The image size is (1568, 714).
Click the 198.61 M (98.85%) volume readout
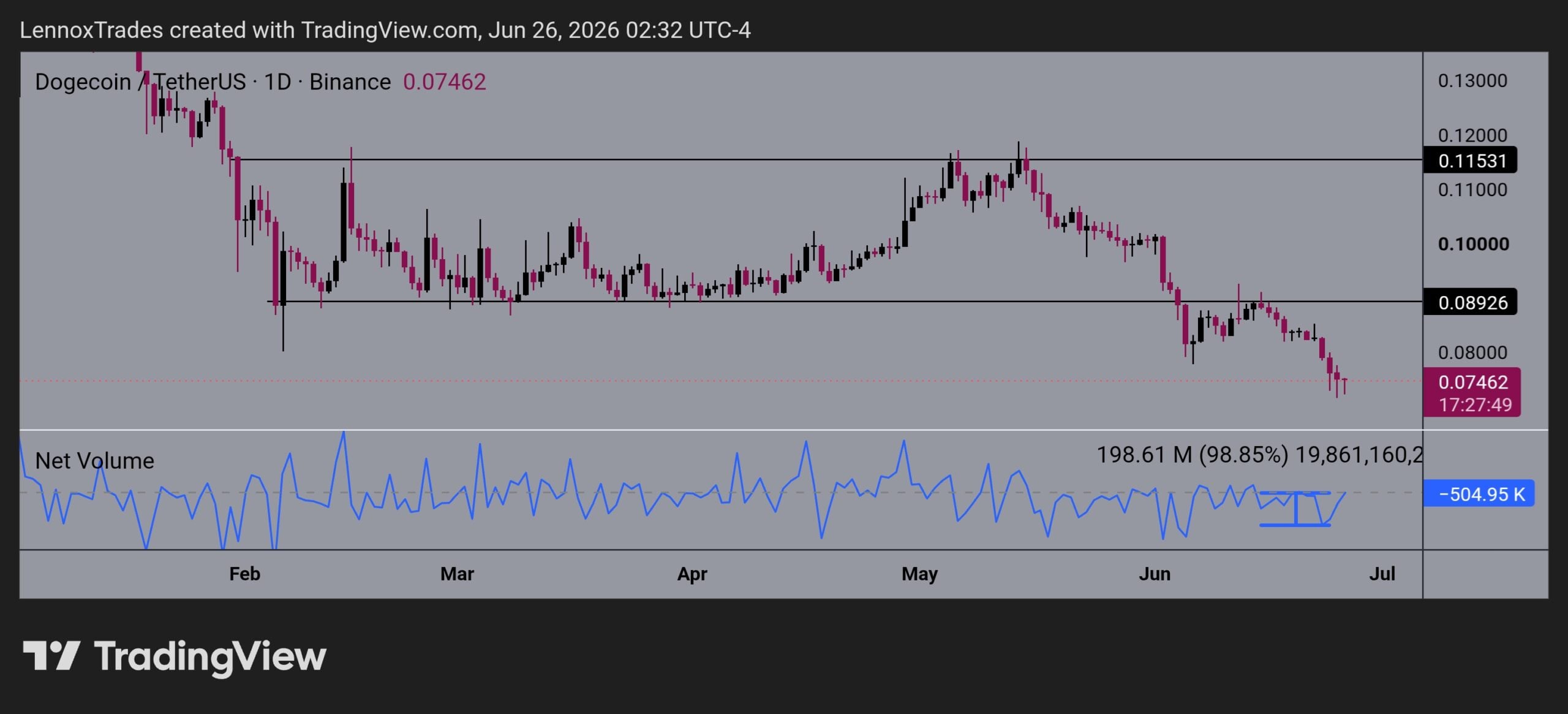[1259, 455]
